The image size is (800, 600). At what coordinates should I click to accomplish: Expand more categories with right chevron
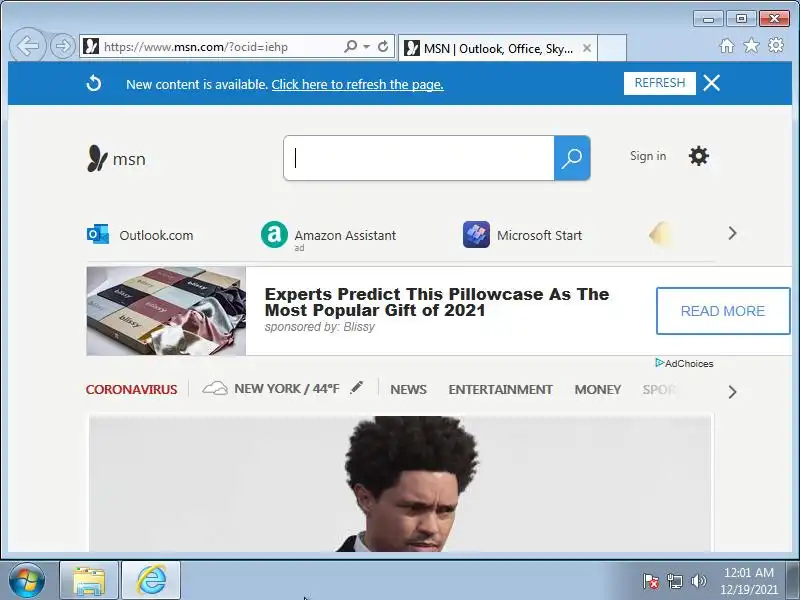(x=732, y=392)
